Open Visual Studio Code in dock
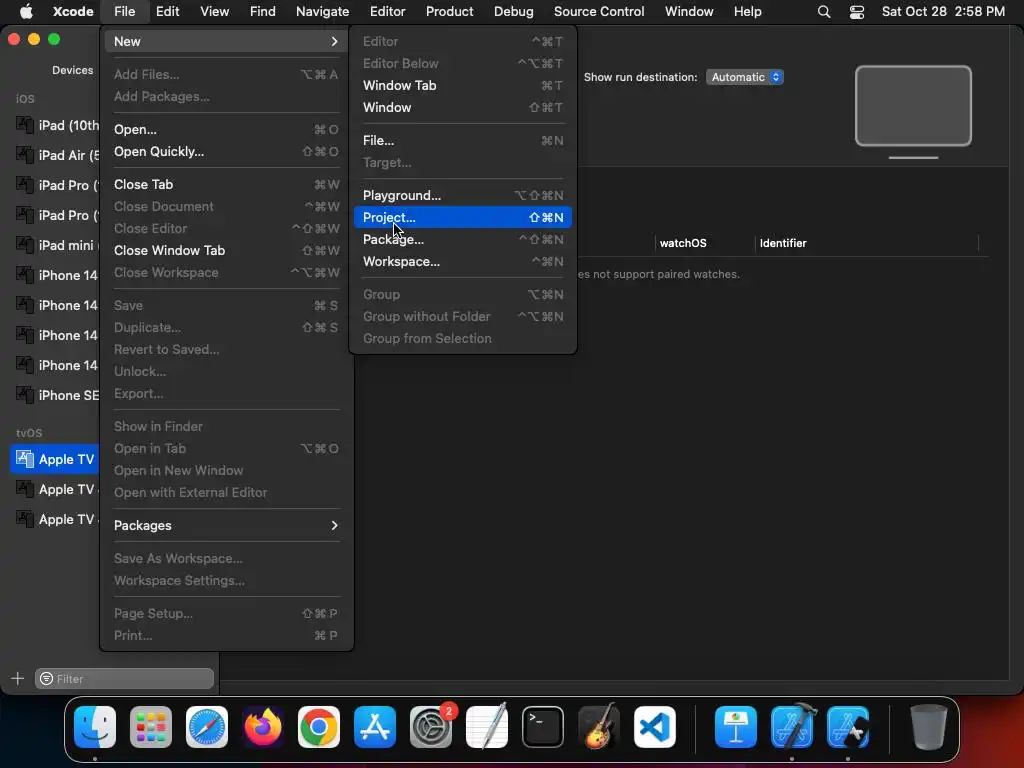 click(x=655, y=727)
